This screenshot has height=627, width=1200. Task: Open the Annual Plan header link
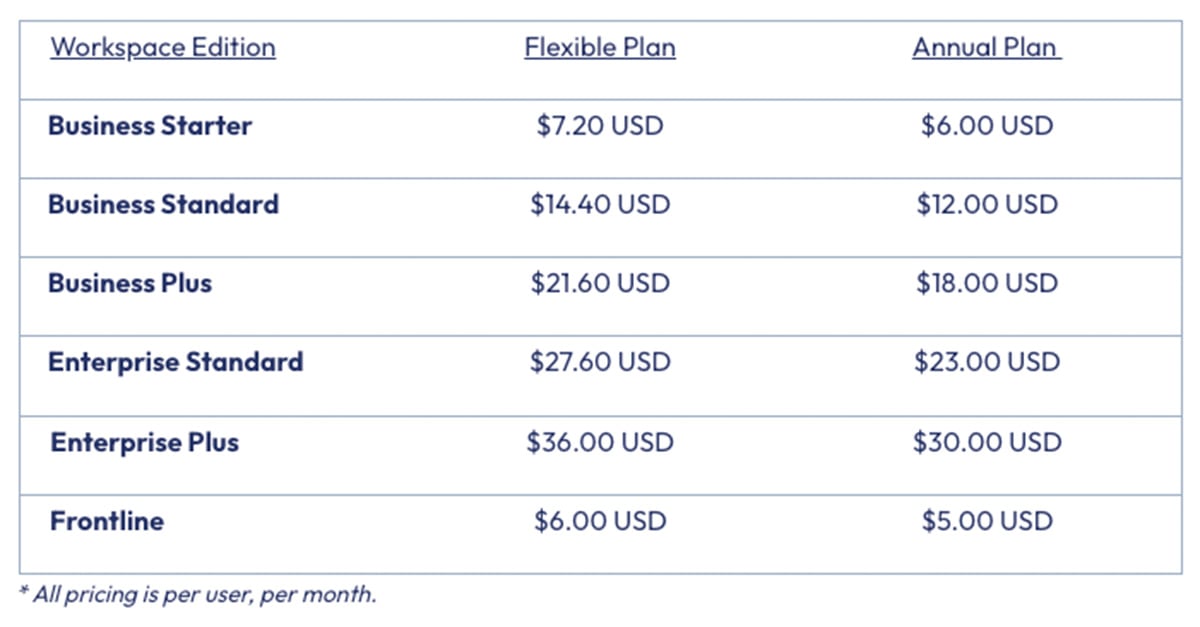click(986, 47)
